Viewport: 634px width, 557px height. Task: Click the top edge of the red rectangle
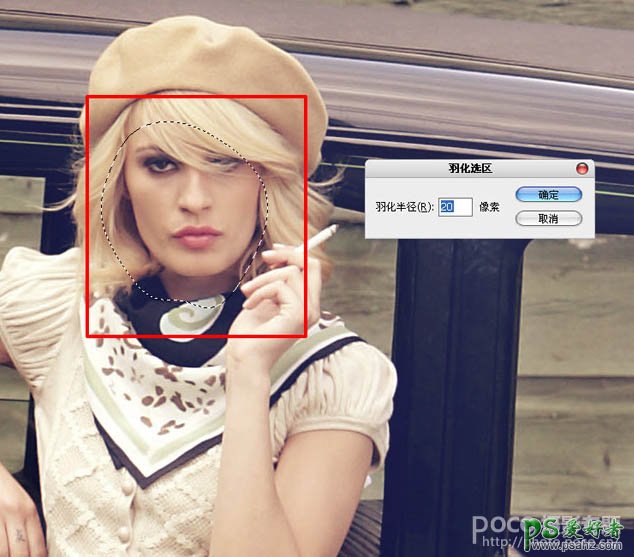197,97
